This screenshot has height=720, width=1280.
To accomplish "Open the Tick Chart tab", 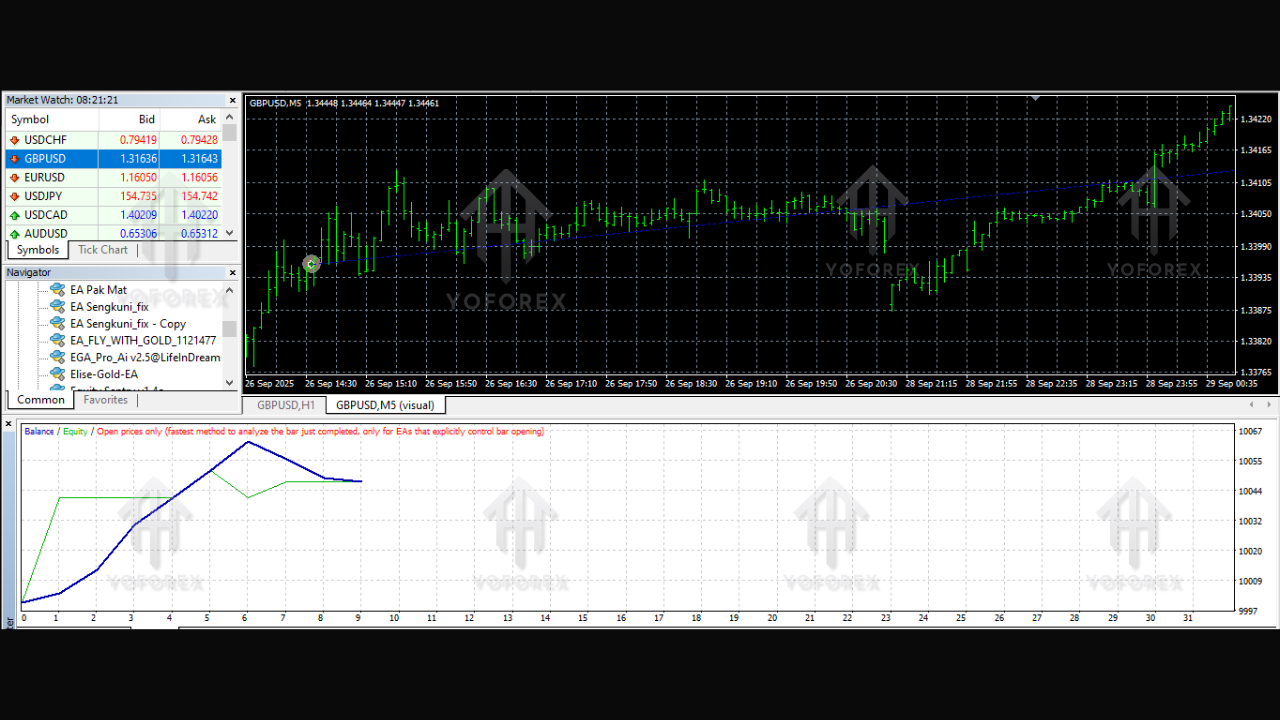I will pos(103,250).
